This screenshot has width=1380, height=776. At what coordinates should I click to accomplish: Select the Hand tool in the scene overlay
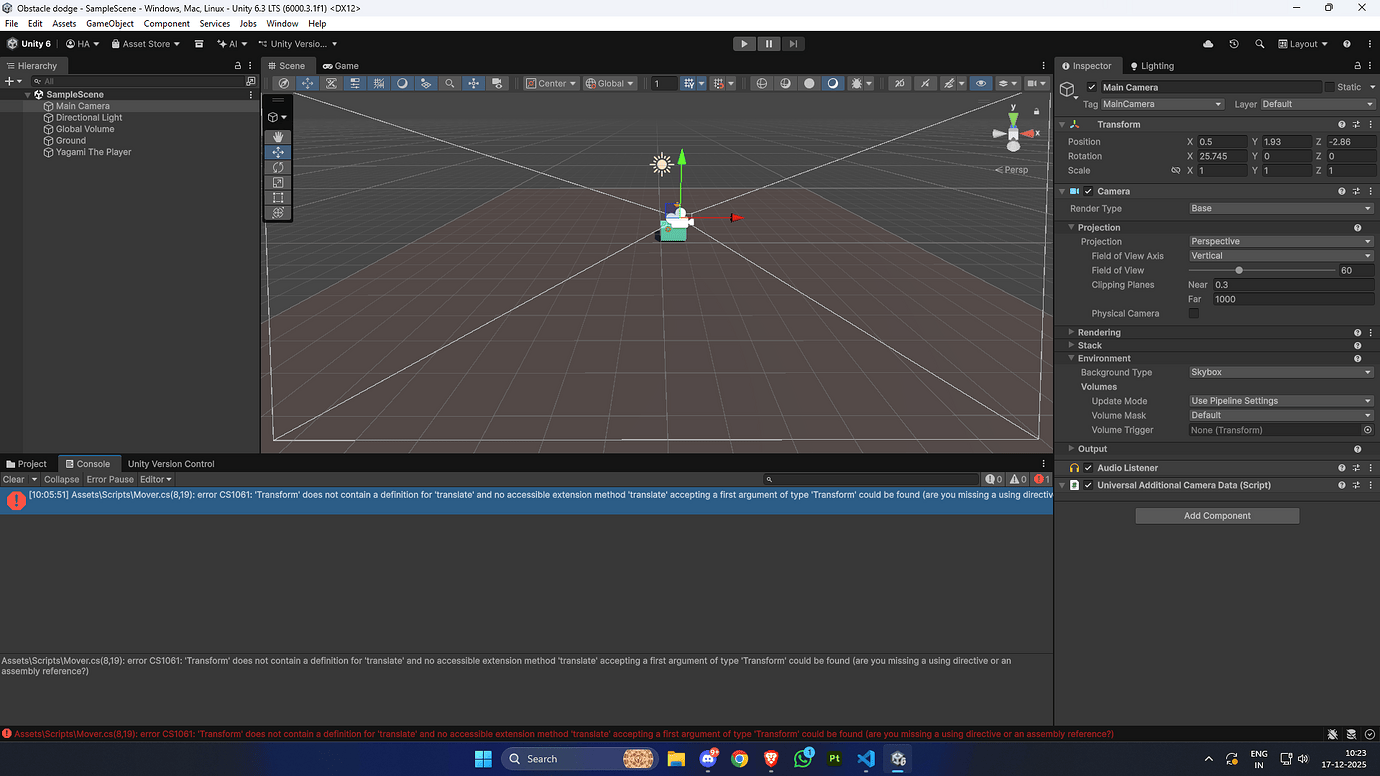[278, 137]
